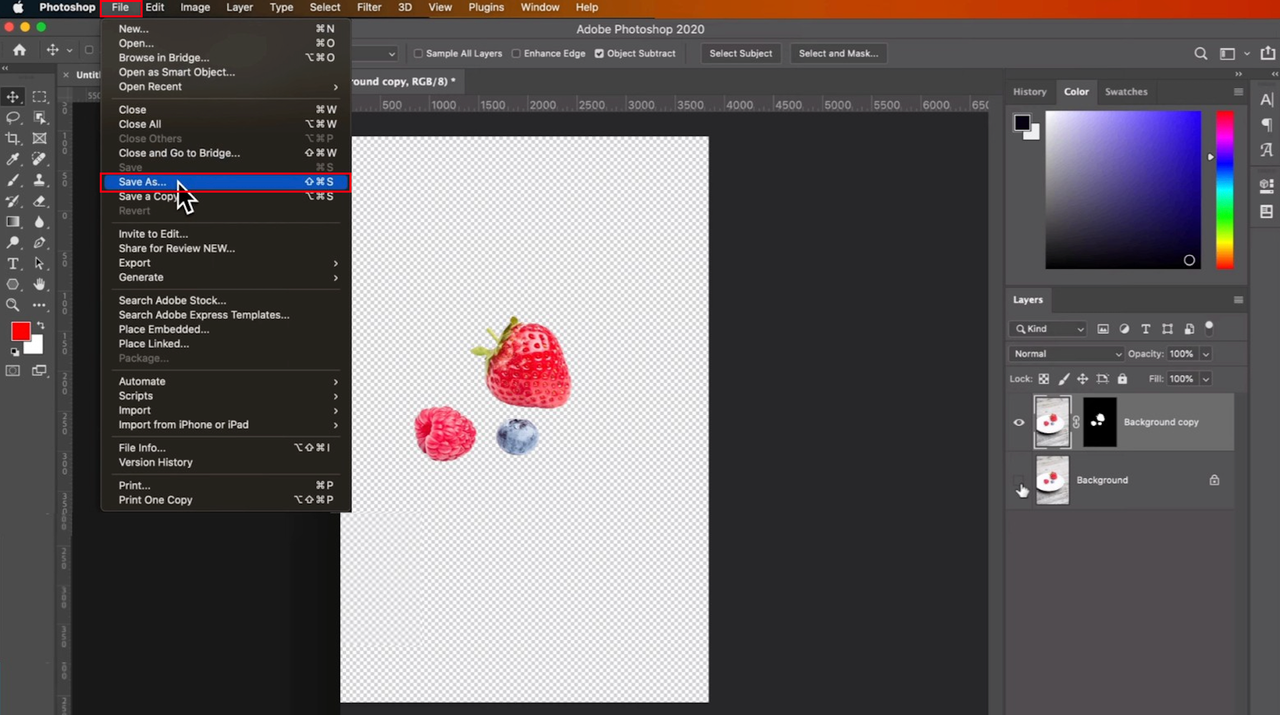Screen dimensions: 1280x715
Task: Toggle Quick Mask mode
Action: 13,371
